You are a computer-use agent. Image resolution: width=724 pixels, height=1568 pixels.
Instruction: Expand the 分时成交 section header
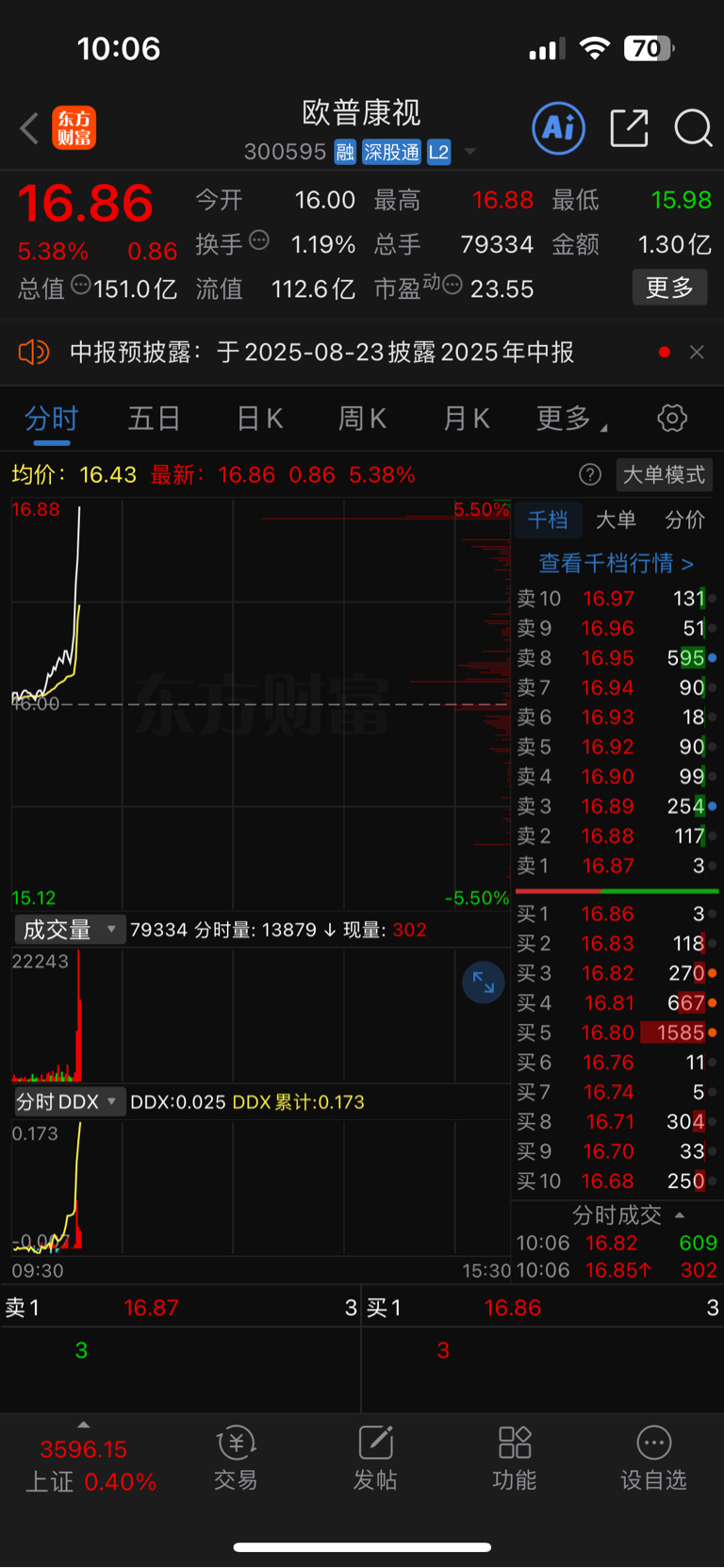point(627,1214)
